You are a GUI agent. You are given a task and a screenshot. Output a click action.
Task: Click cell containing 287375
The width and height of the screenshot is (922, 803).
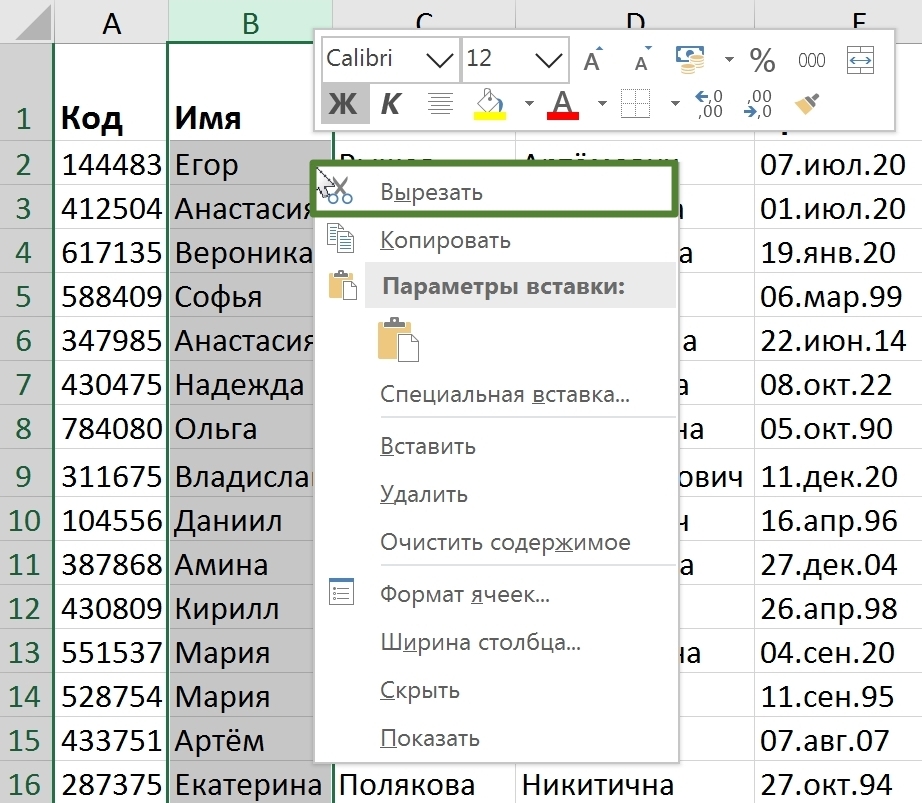(111, 784)
